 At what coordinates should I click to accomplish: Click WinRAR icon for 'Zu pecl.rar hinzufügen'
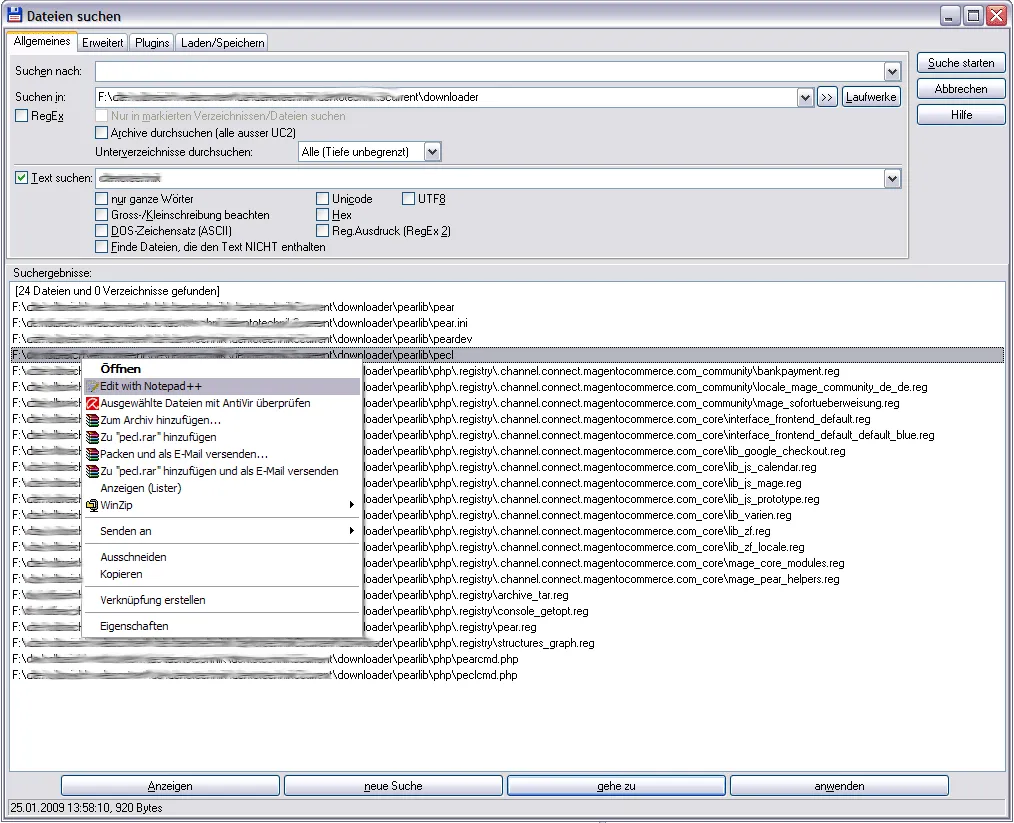pyautogui.click(x=92, y=437)
